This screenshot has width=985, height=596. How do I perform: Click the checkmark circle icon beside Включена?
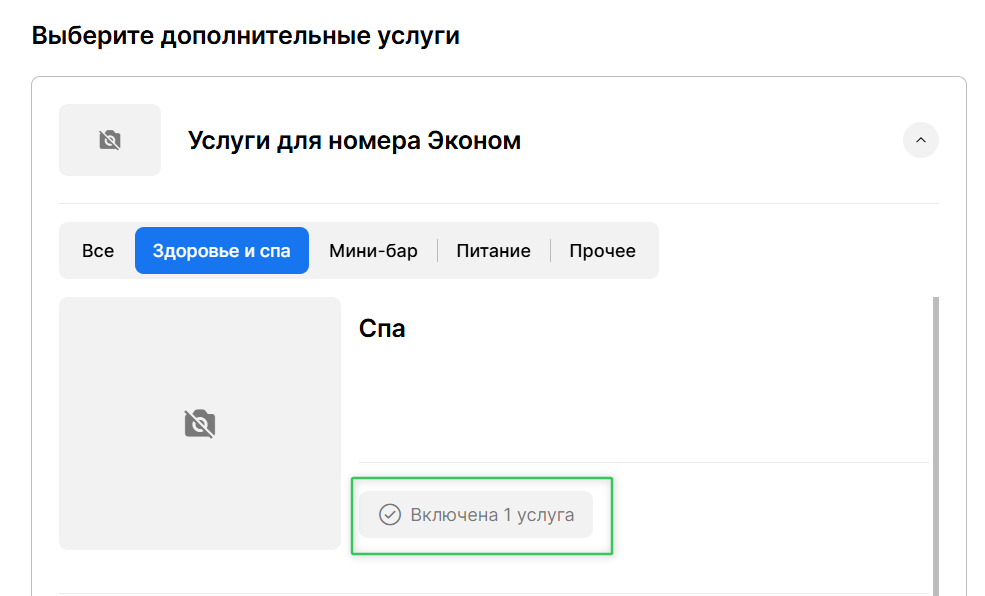pos(390,515)
